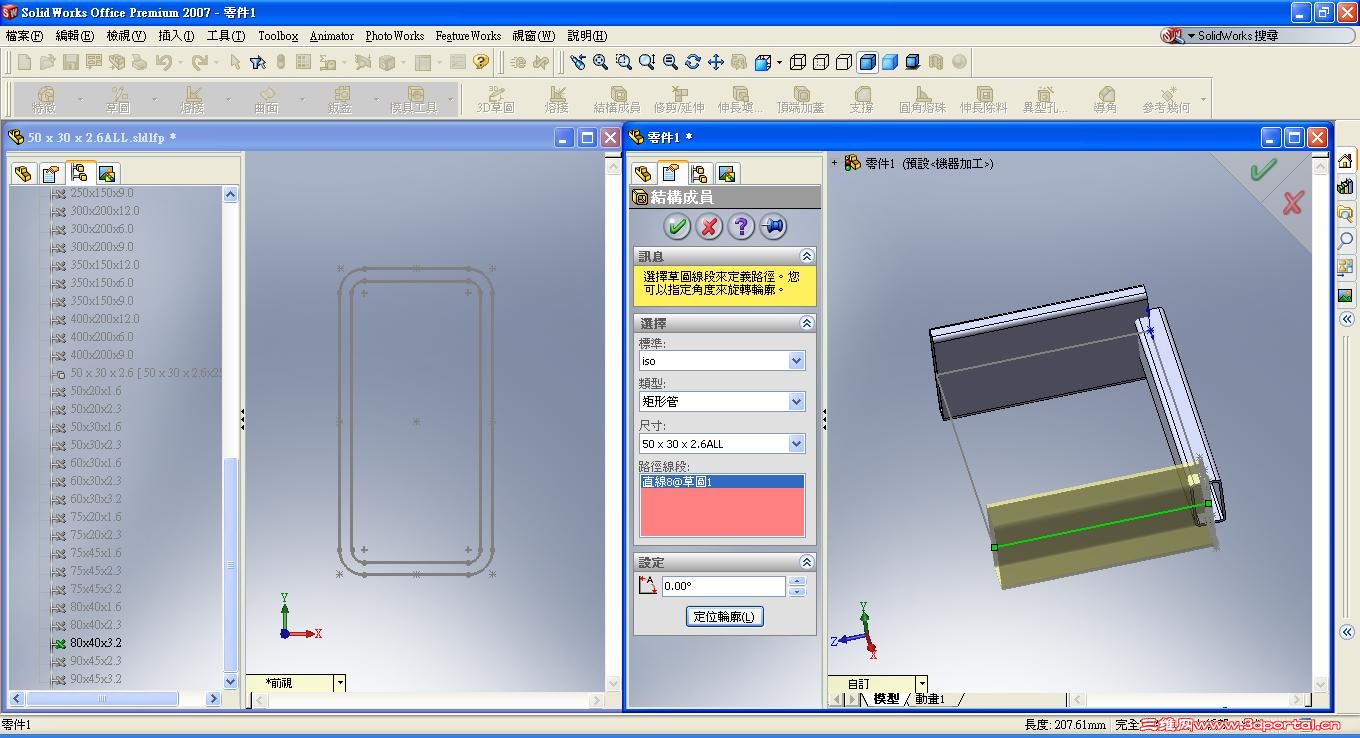
Task: Expand the 零件1 flyout feature tree
Action: click(x=835, y=163)
